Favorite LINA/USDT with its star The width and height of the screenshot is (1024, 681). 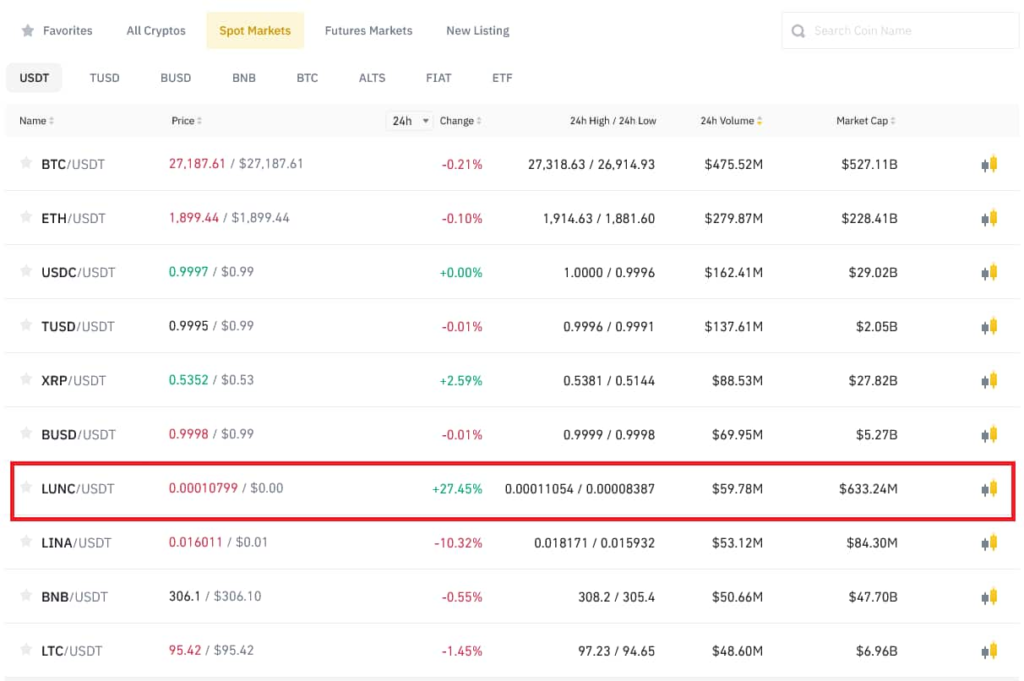point(26,541)
